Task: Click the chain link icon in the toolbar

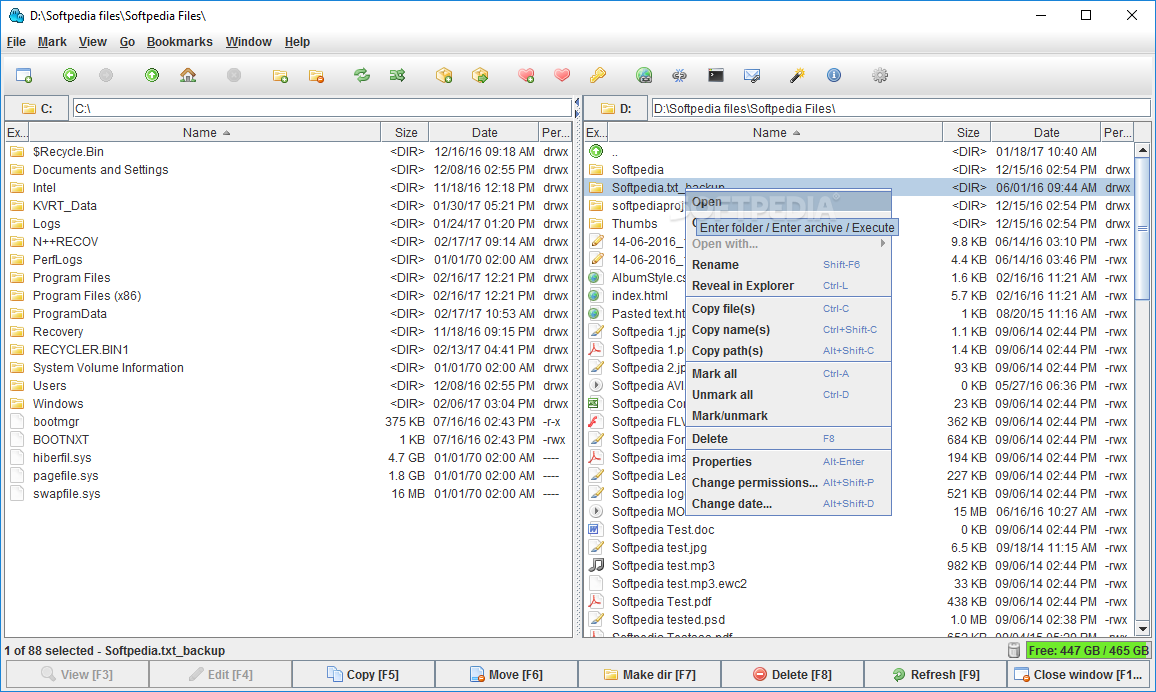Action: [x=680, y=75]
